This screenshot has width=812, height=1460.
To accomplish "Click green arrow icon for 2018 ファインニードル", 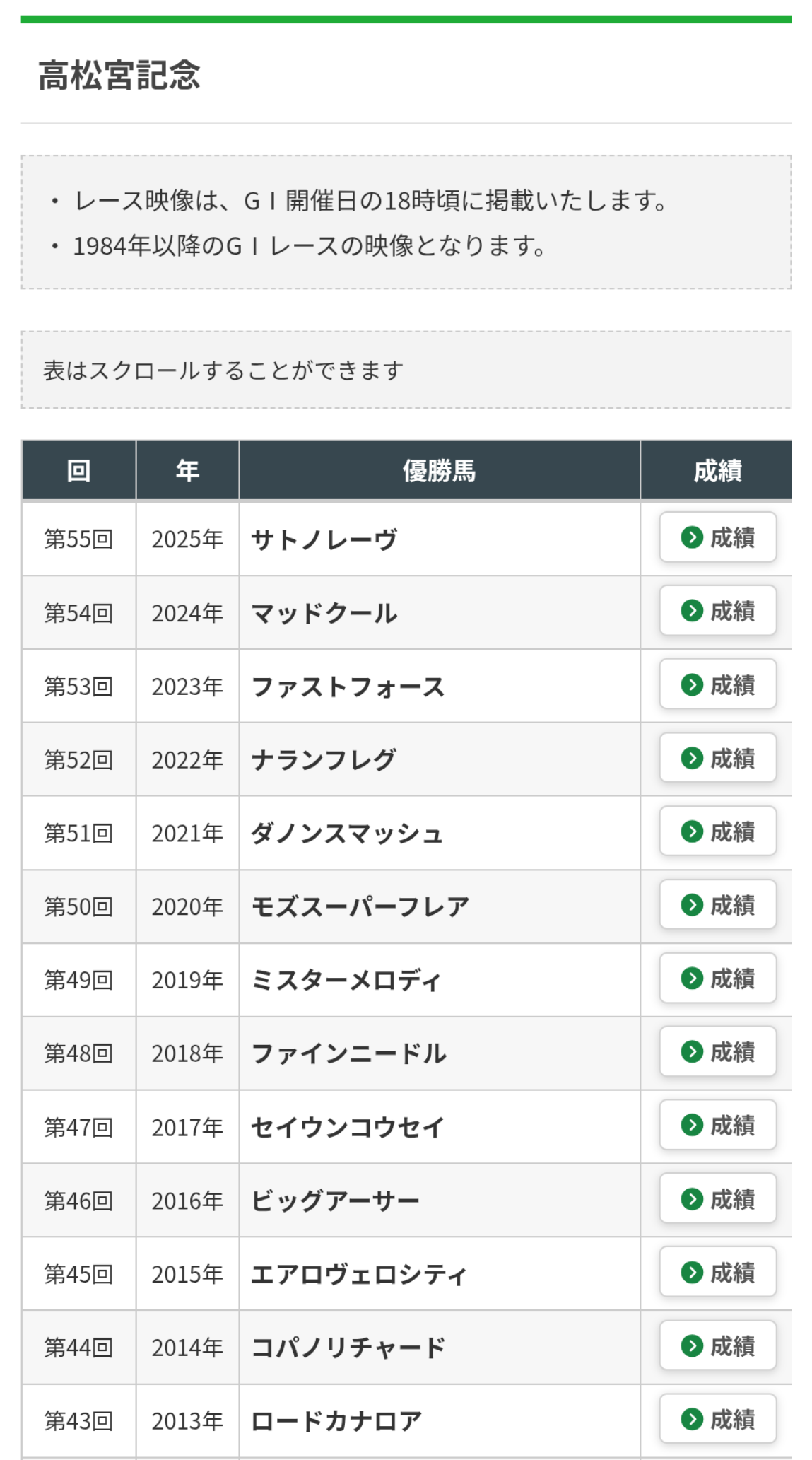I will (x=692, y=1052).
